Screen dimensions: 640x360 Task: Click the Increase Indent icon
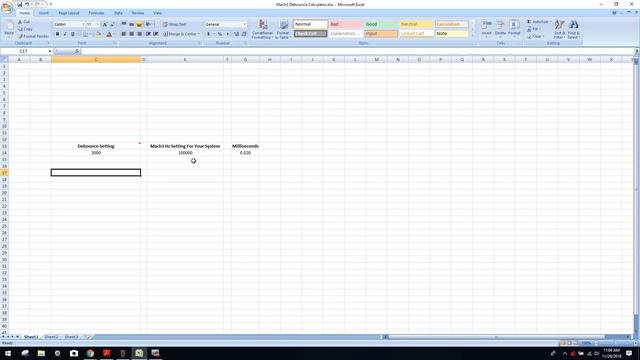point(156,34)
